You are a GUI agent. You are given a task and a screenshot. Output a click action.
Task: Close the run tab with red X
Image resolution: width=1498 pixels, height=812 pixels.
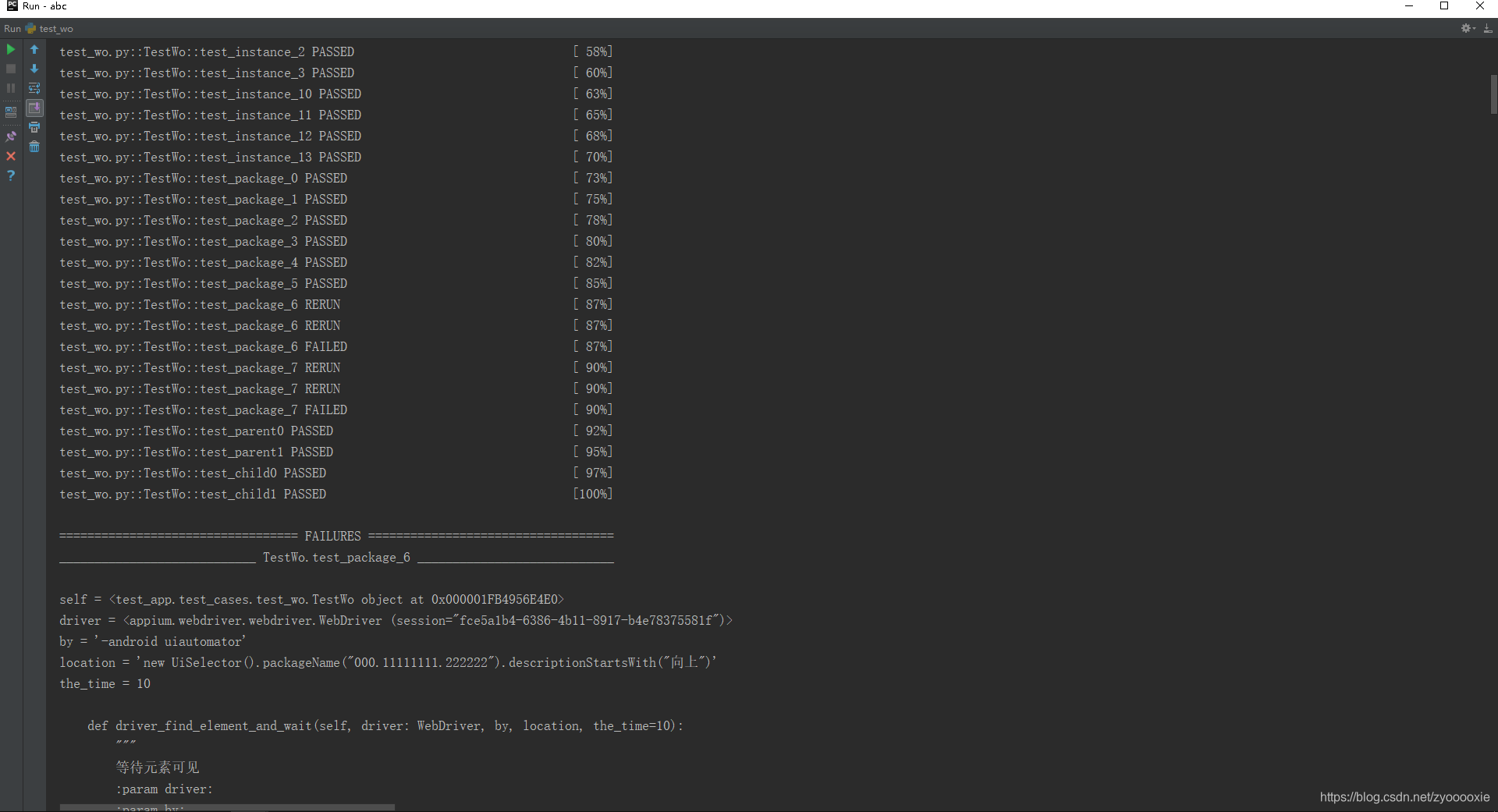[11, 156]
